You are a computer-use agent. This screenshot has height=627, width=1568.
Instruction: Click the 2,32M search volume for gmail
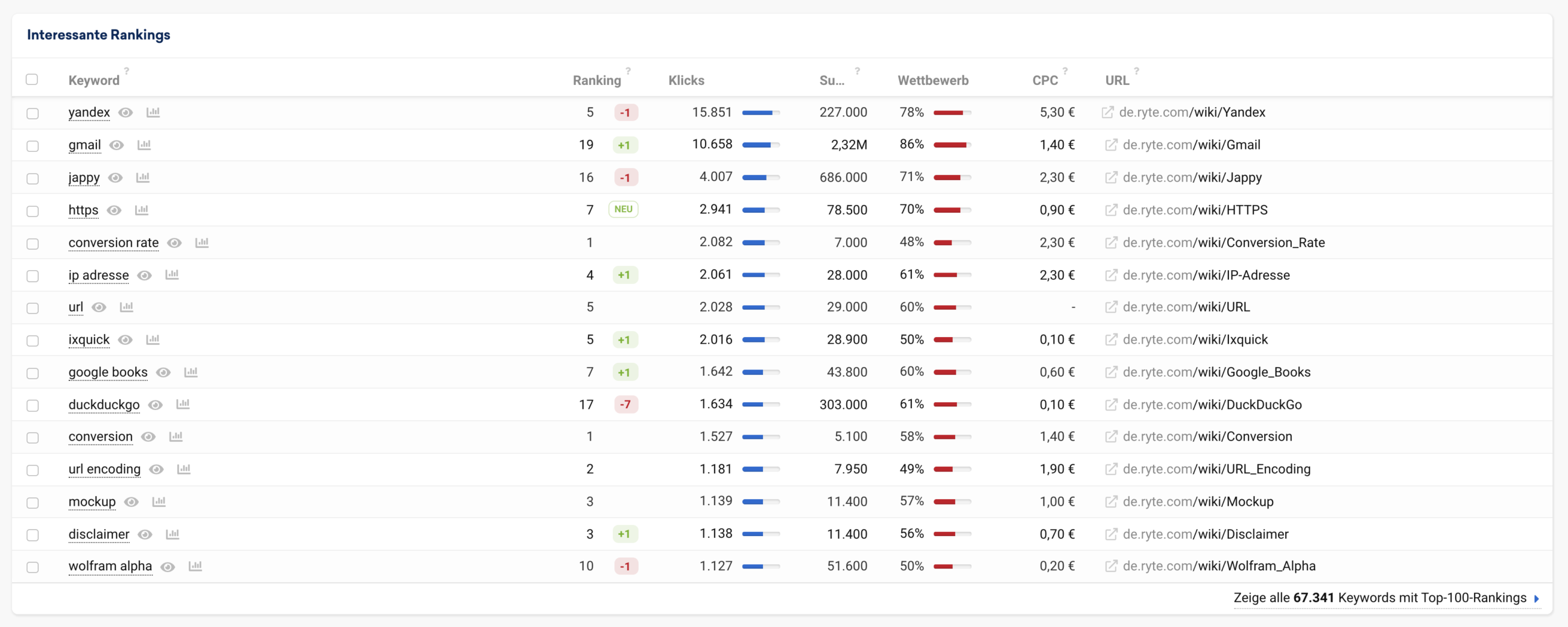pyautogui.click(x=849, y=145)
